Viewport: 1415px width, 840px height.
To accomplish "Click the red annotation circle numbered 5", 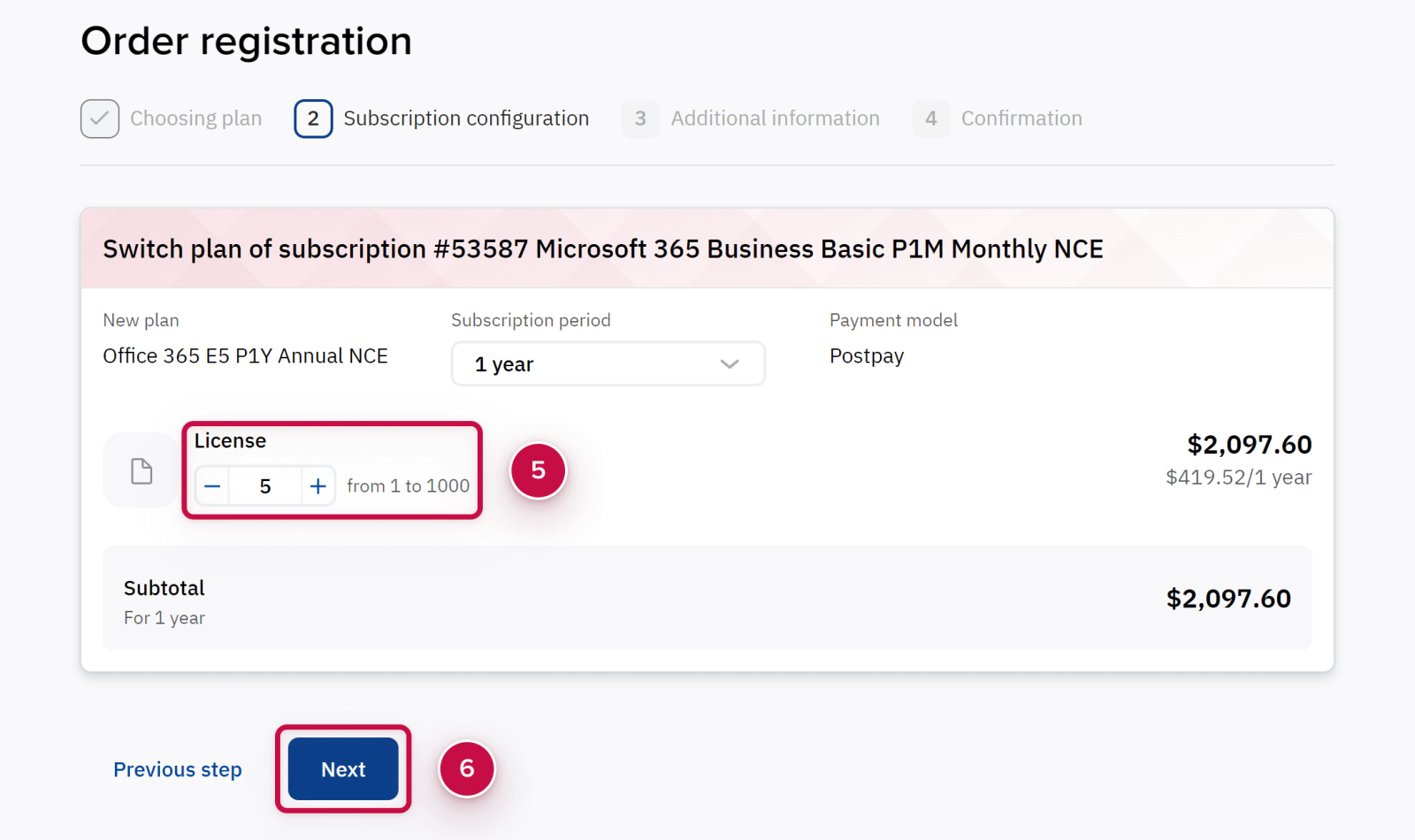I will 538,470.
